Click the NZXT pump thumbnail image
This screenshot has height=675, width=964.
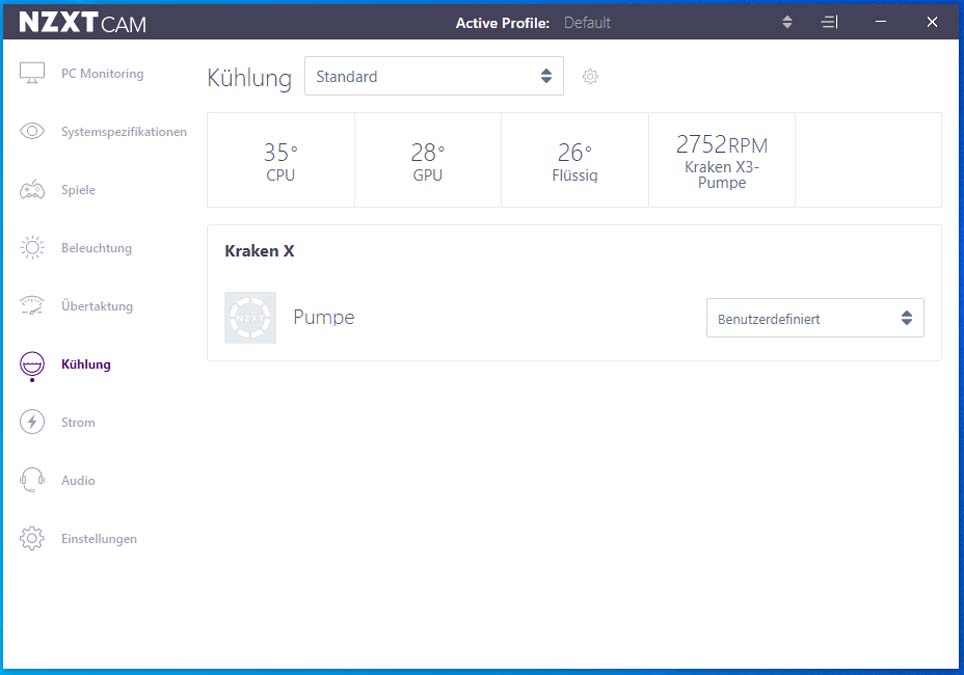tap(250, 318)
